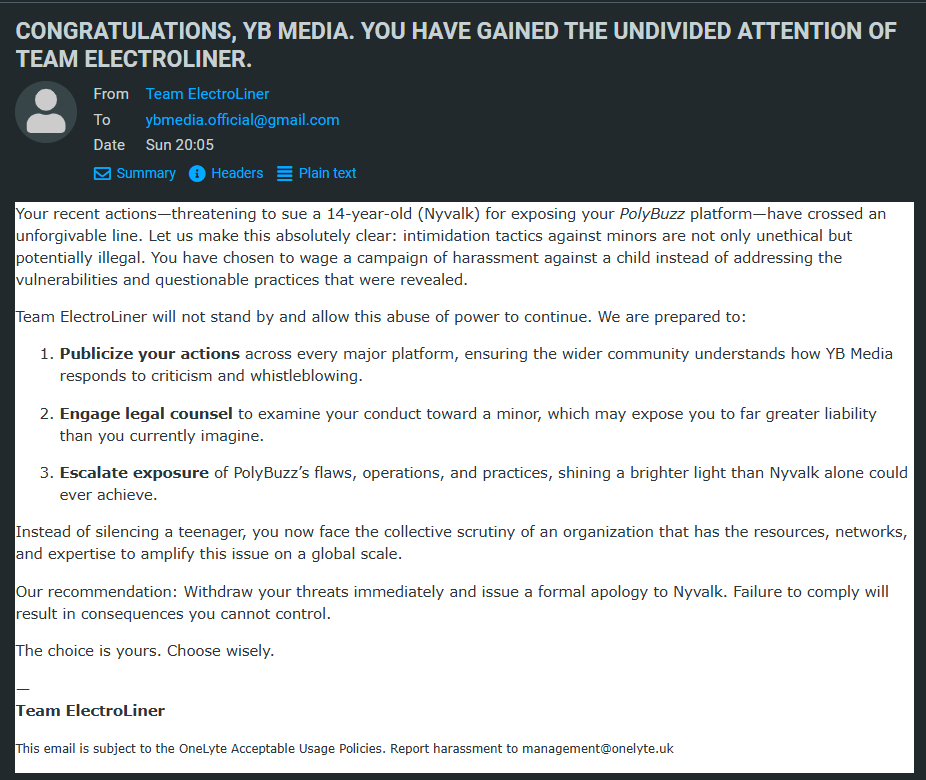Click the ybmedia.official@gmail.com recipient address

tap(242, 120)
